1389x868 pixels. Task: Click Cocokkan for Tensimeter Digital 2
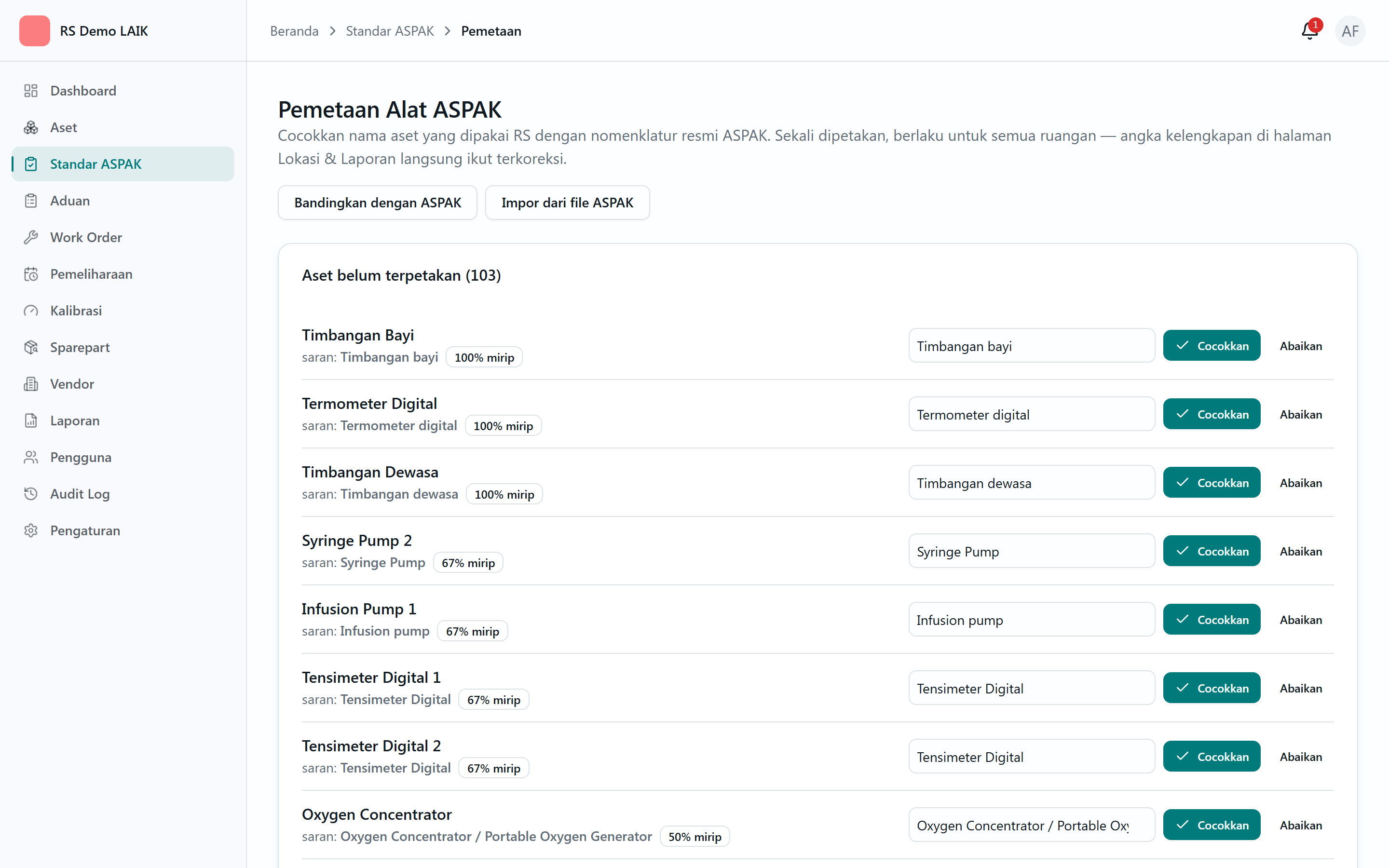pyautogui.click(x=1212, y=756)
